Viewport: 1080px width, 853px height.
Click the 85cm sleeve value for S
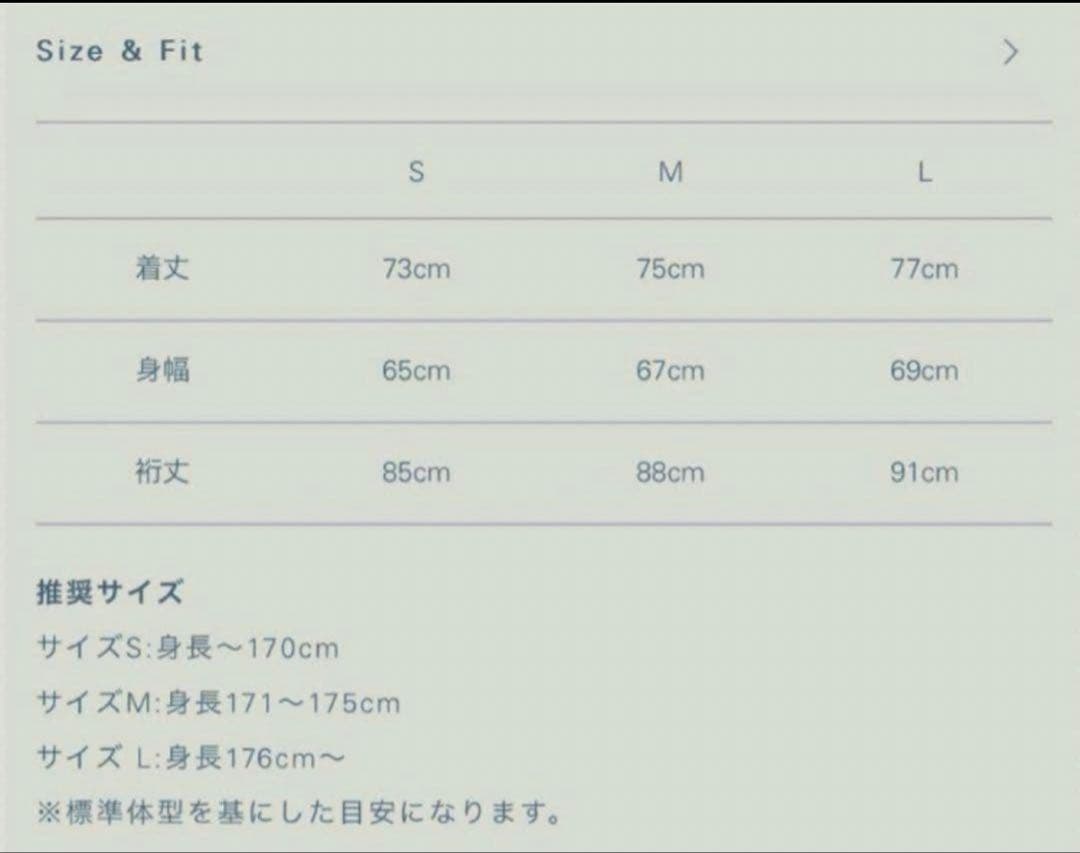coord(416,472)
